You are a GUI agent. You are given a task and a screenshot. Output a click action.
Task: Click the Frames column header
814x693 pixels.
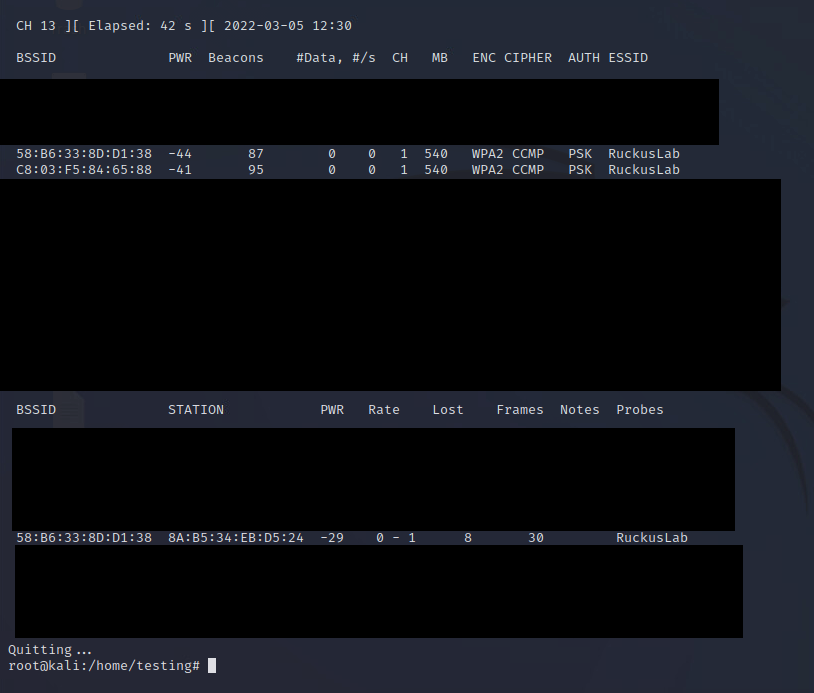coord(520,410)
